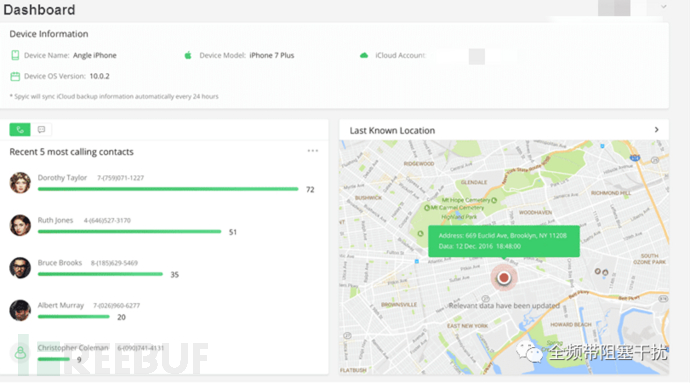Click the red location marker on map
Image resolution: width=690 pixels, height=383 pixels.
pos(503,278)
